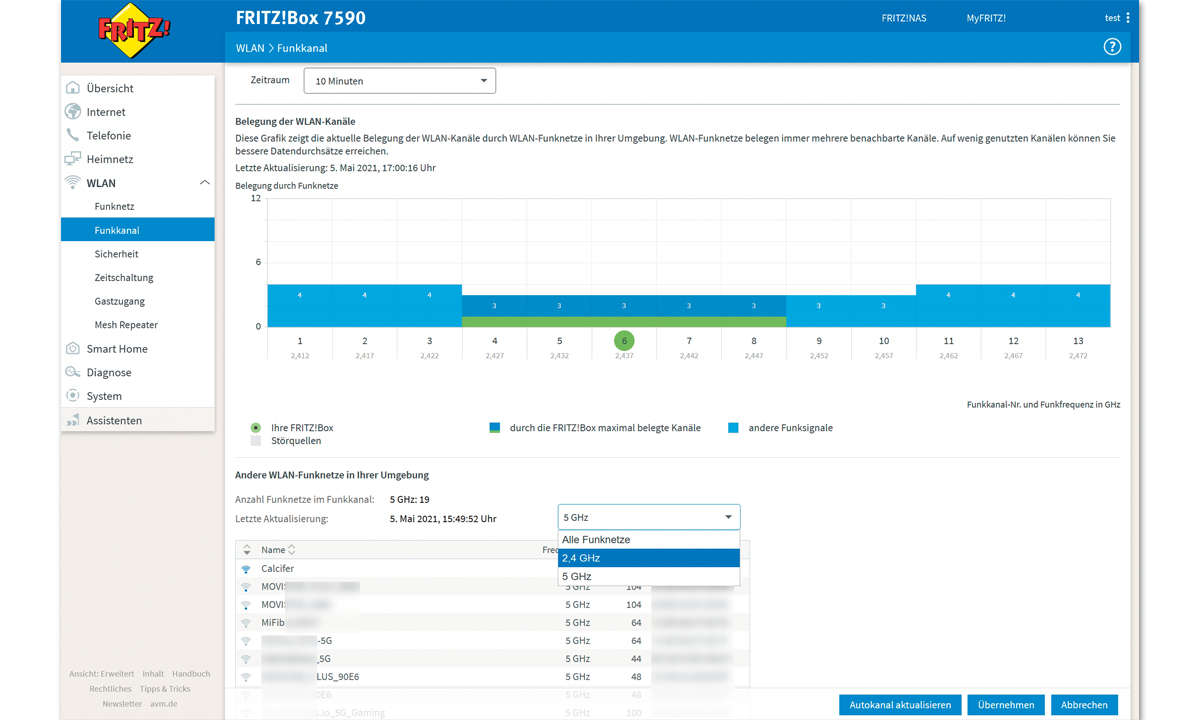
Task: Click 5 GHz: 19 network count
Action: [410, 499]
